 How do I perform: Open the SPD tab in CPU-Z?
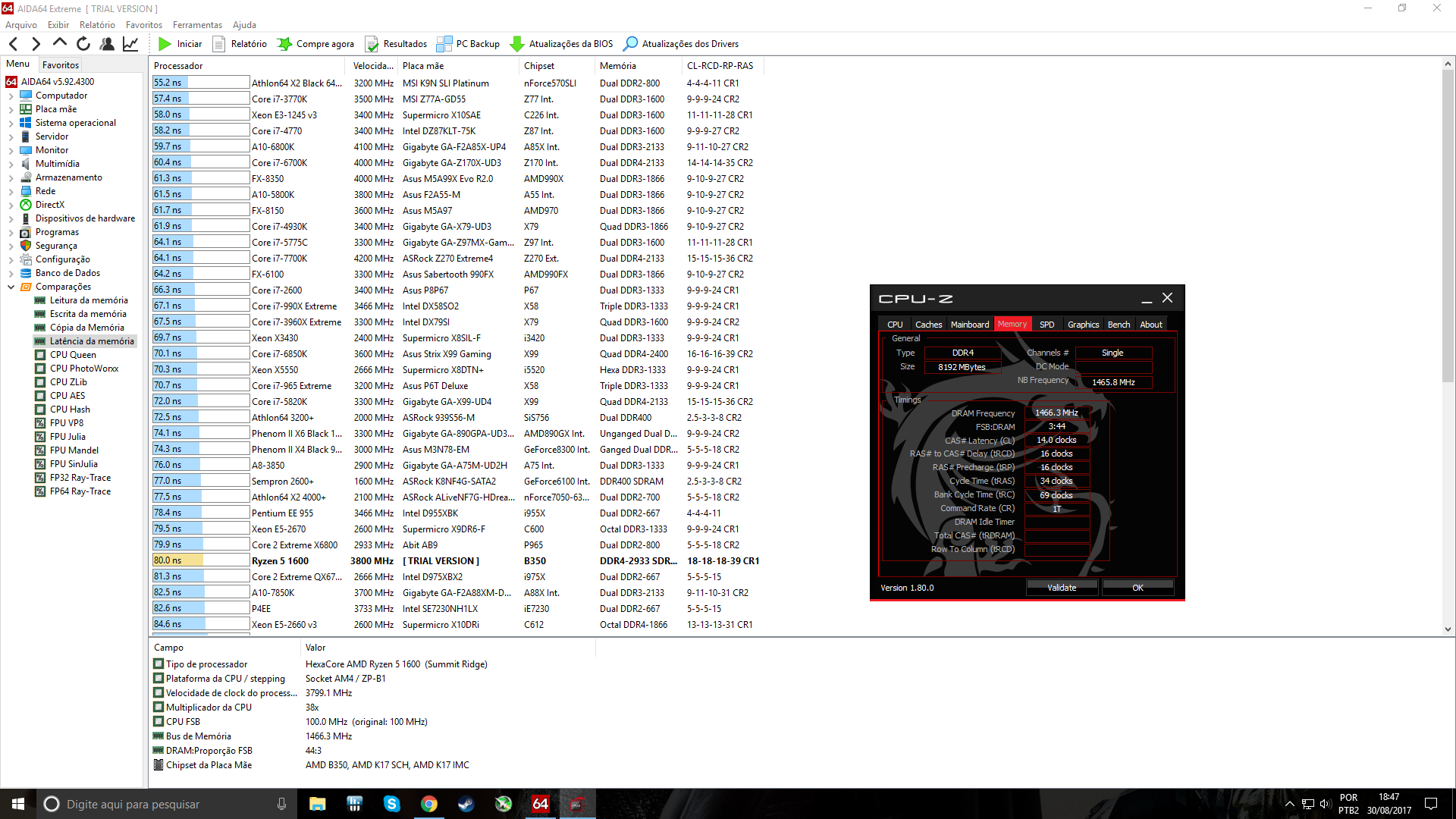[1046, 325]
